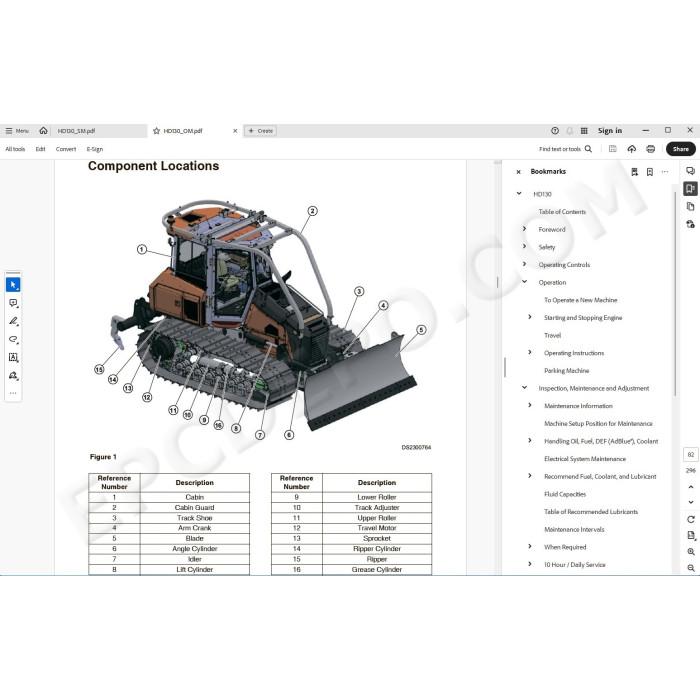
Task: Open Table of Contents bookmark
Action: tap(562, 212)
